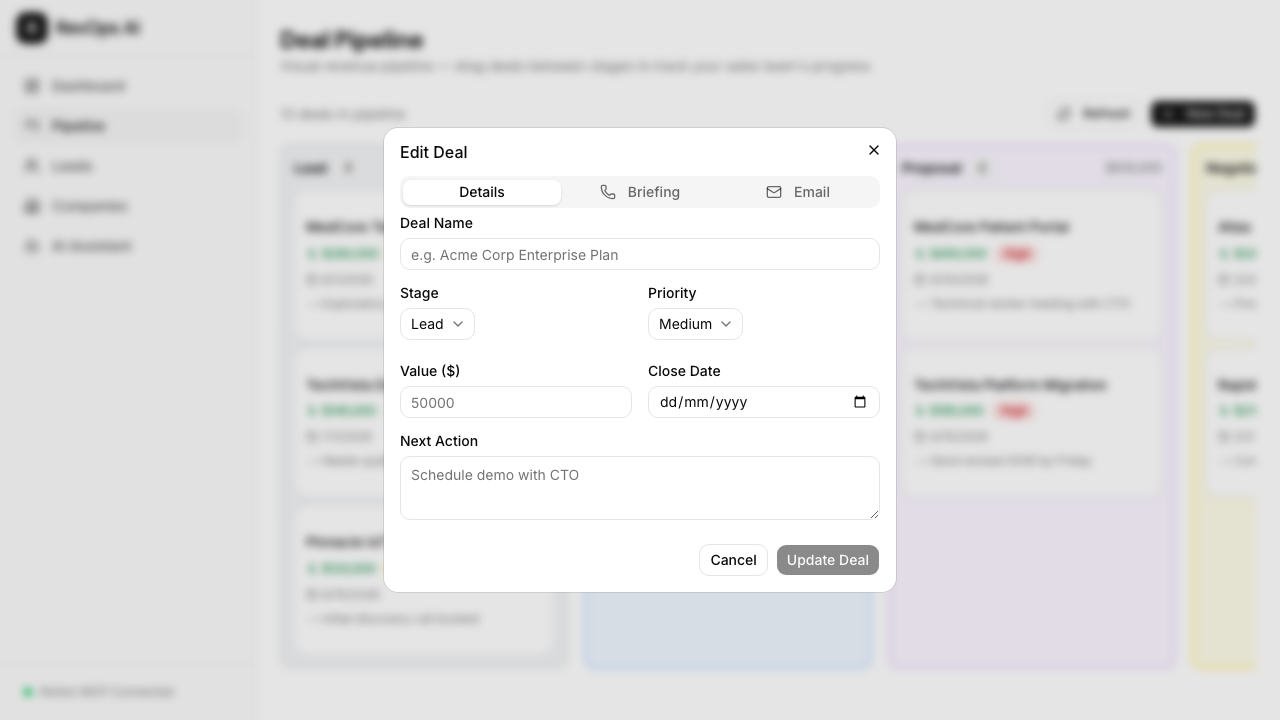Click the Cancel button
The image size is (1280, 720).
733,560
